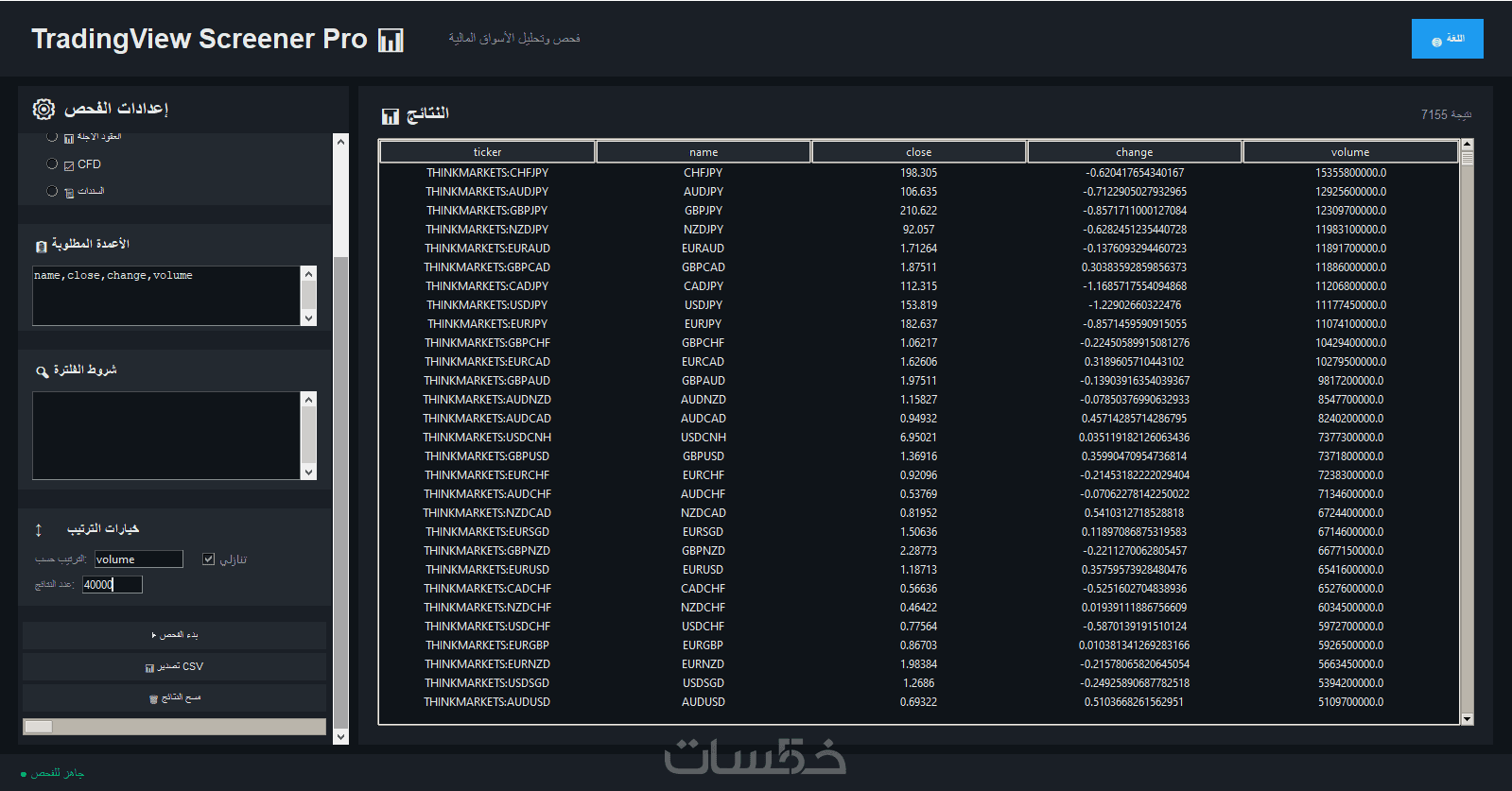Click the مسح النتائج clear results button

tap(175, 697)
